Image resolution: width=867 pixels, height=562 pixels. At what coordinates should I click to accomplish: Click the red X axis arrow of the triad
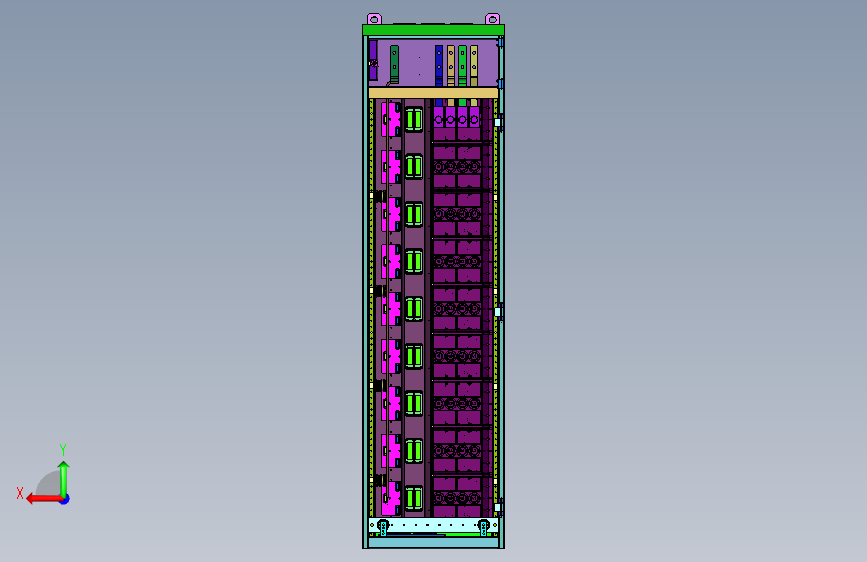coord(43,499)
